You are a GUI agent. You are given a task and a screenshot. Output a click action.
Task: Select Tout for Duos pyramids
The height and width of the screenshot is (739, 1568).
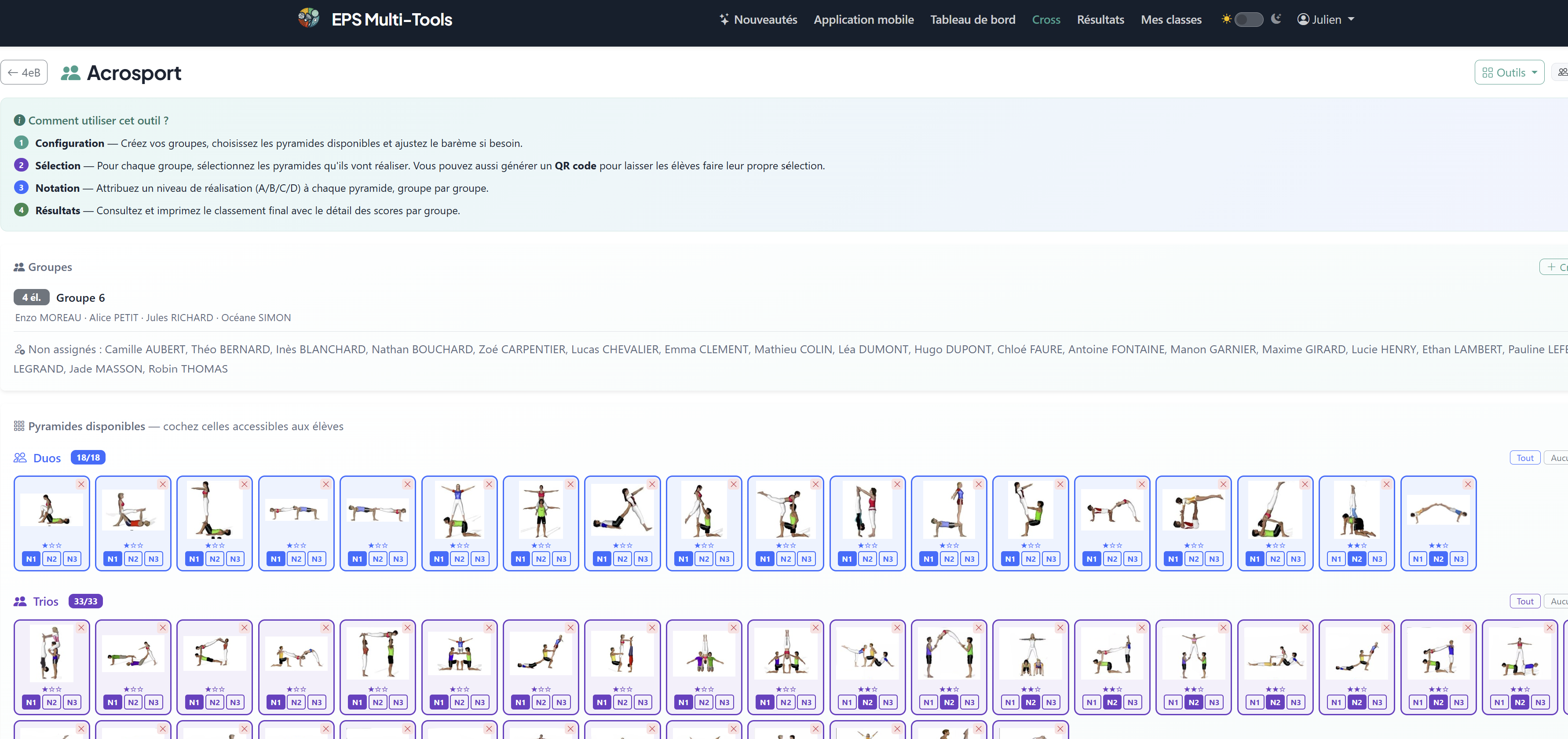1525,458
